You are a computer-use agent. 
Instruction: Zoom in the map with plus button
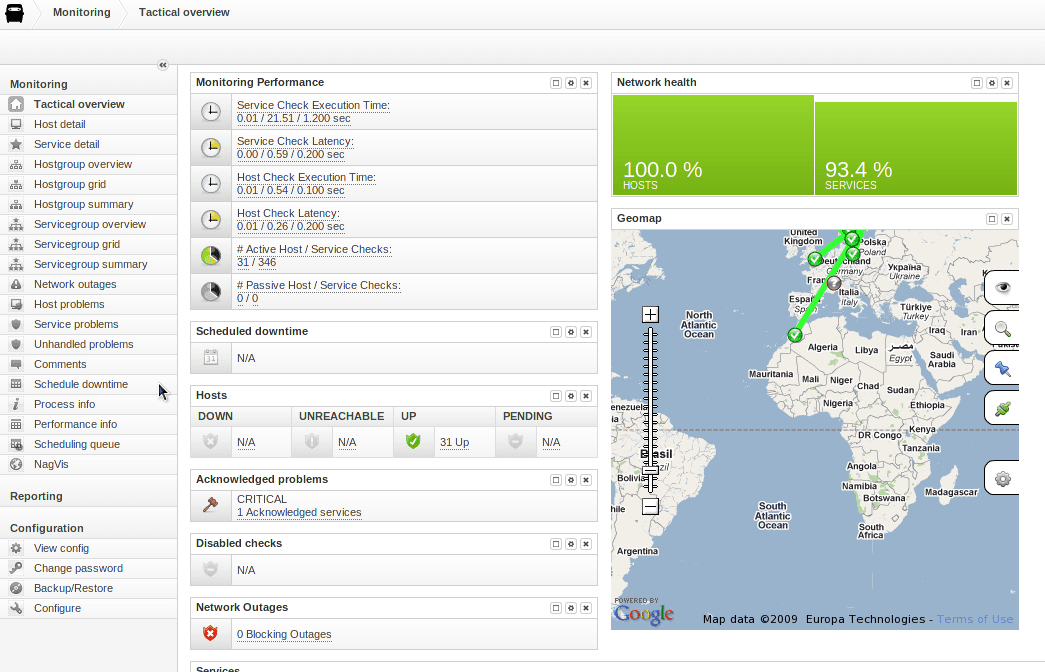tap(650, 314)
